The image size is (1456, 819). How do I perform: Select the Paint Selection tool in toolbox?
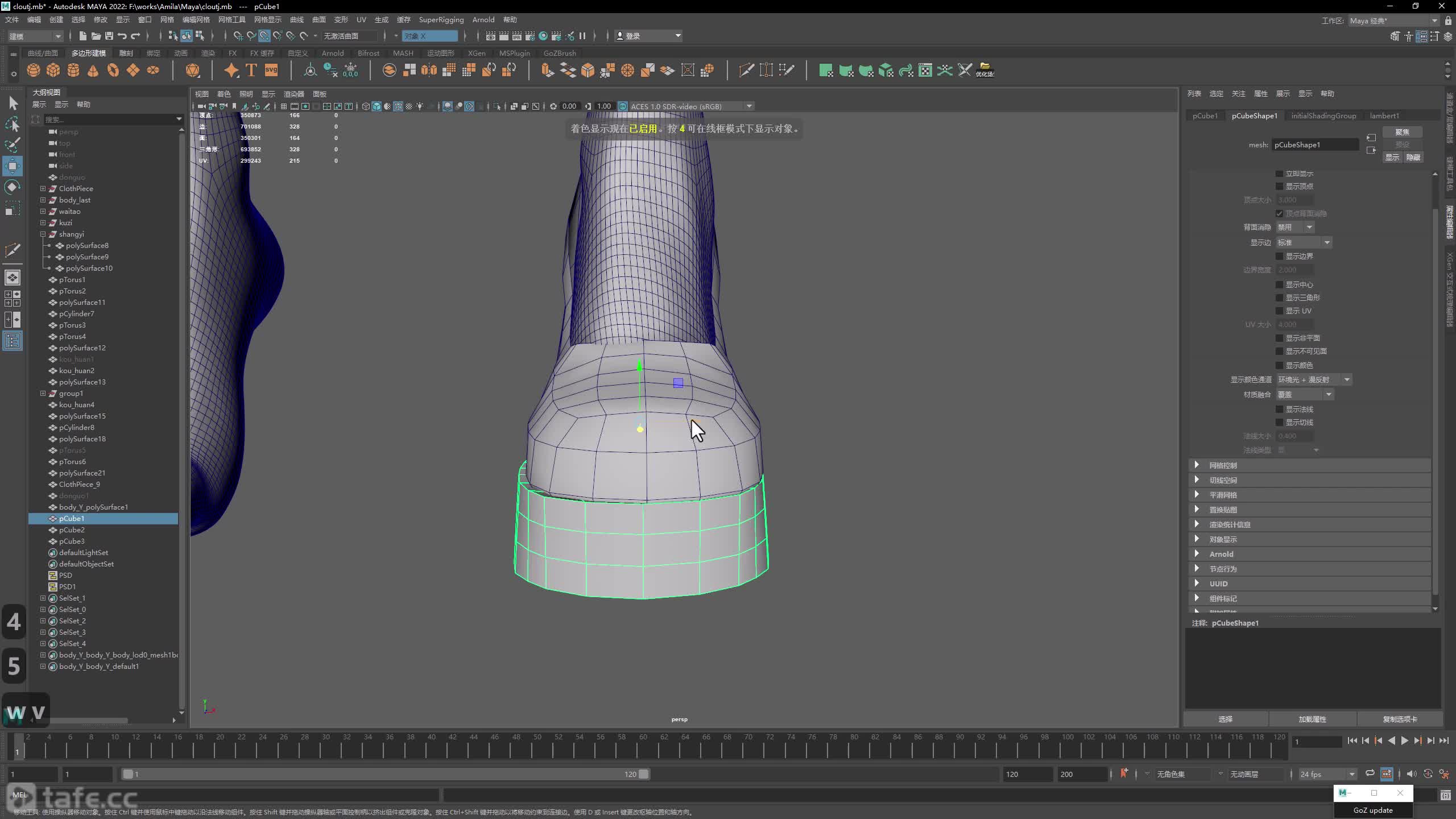pyautogui.click(x=13, y=144)
